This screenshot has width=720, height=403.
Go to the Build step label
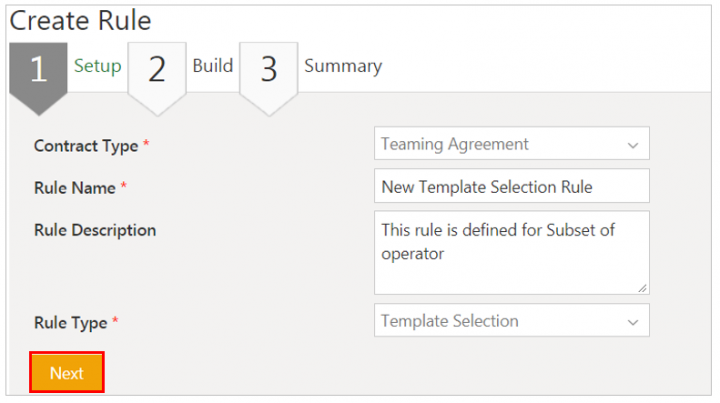pyautogui.click(x=213, y=66)
